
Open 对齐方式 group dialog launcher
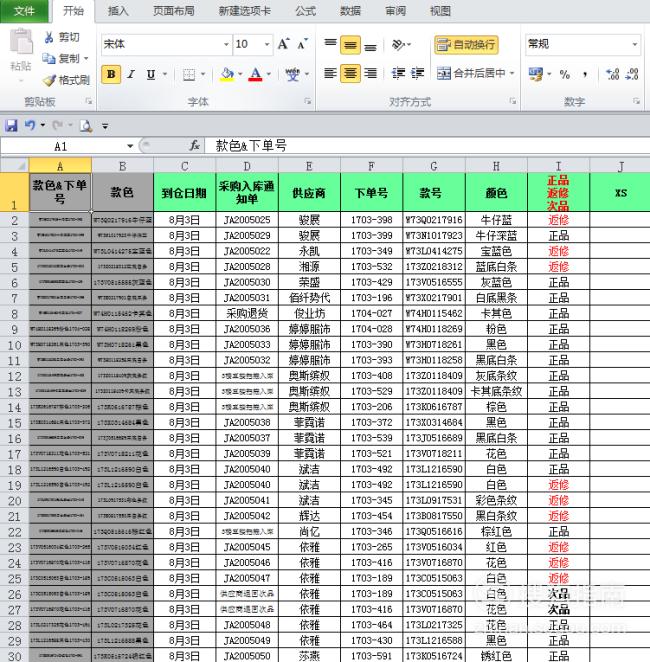[x=512, y=101]
